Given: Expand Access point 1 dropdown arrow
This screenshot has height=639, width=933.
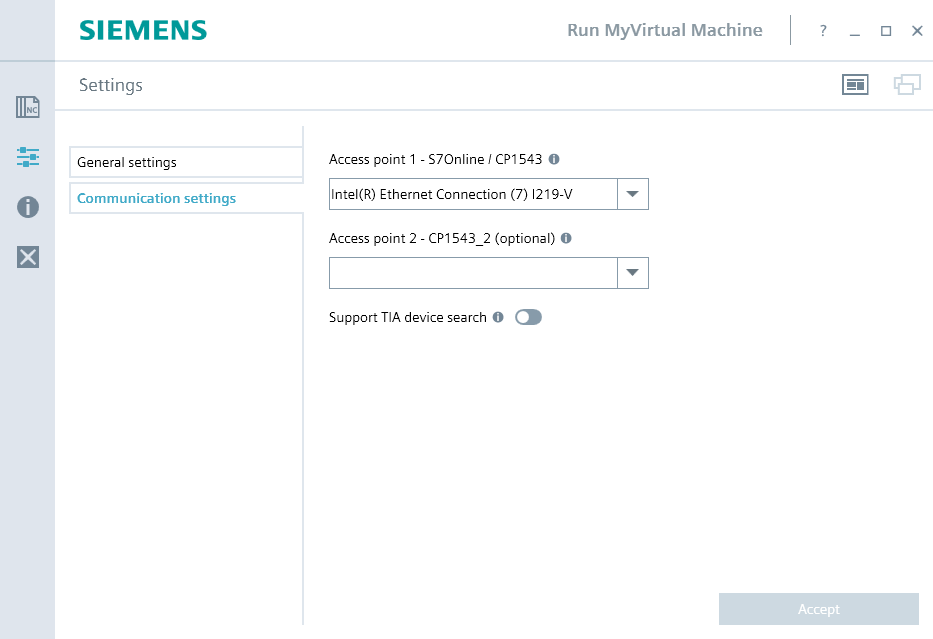Looking at the screenshot, I should [633, 194].
